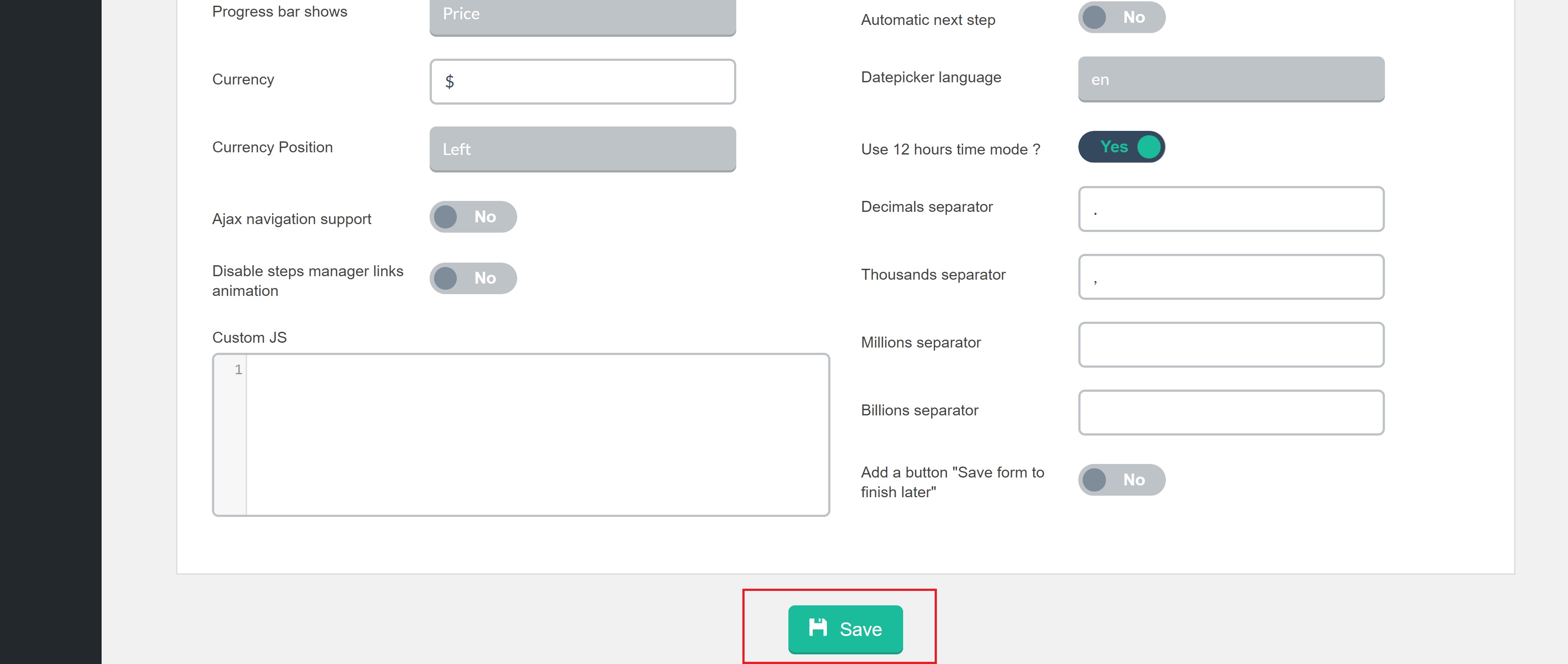Click the Millions separator field
1568x664 pixels.
1231,345
